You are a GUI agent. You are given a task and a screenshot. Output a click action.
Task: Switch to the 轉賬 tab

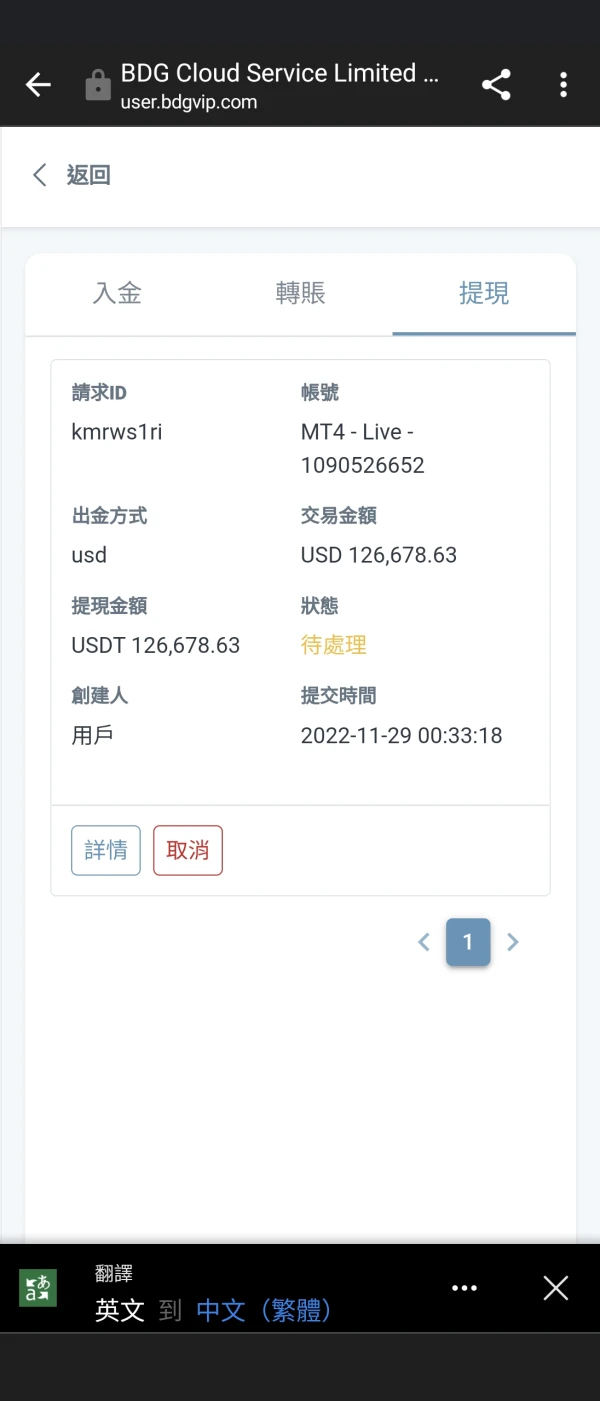point(299,293)
